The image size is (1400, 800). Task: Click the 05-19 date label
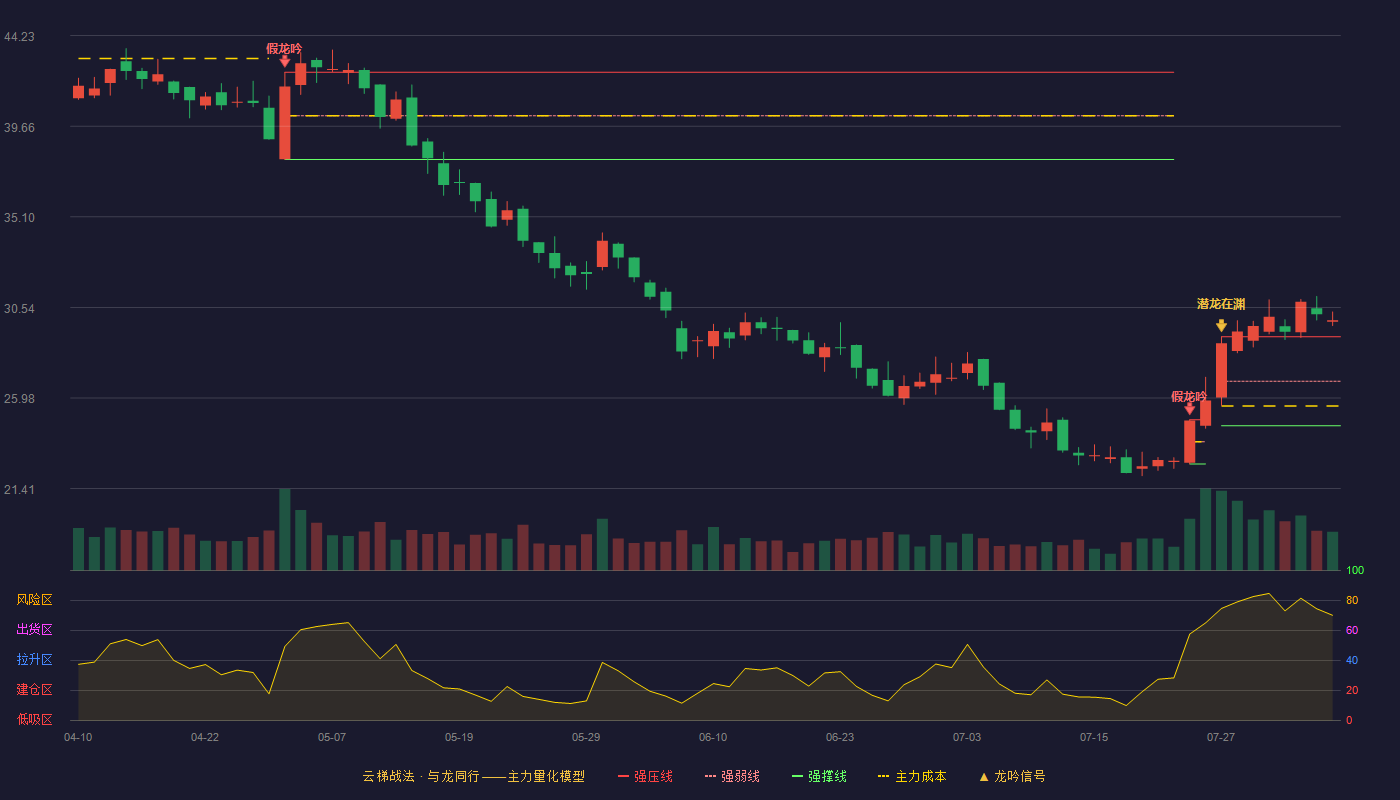(x=459, y=737)
